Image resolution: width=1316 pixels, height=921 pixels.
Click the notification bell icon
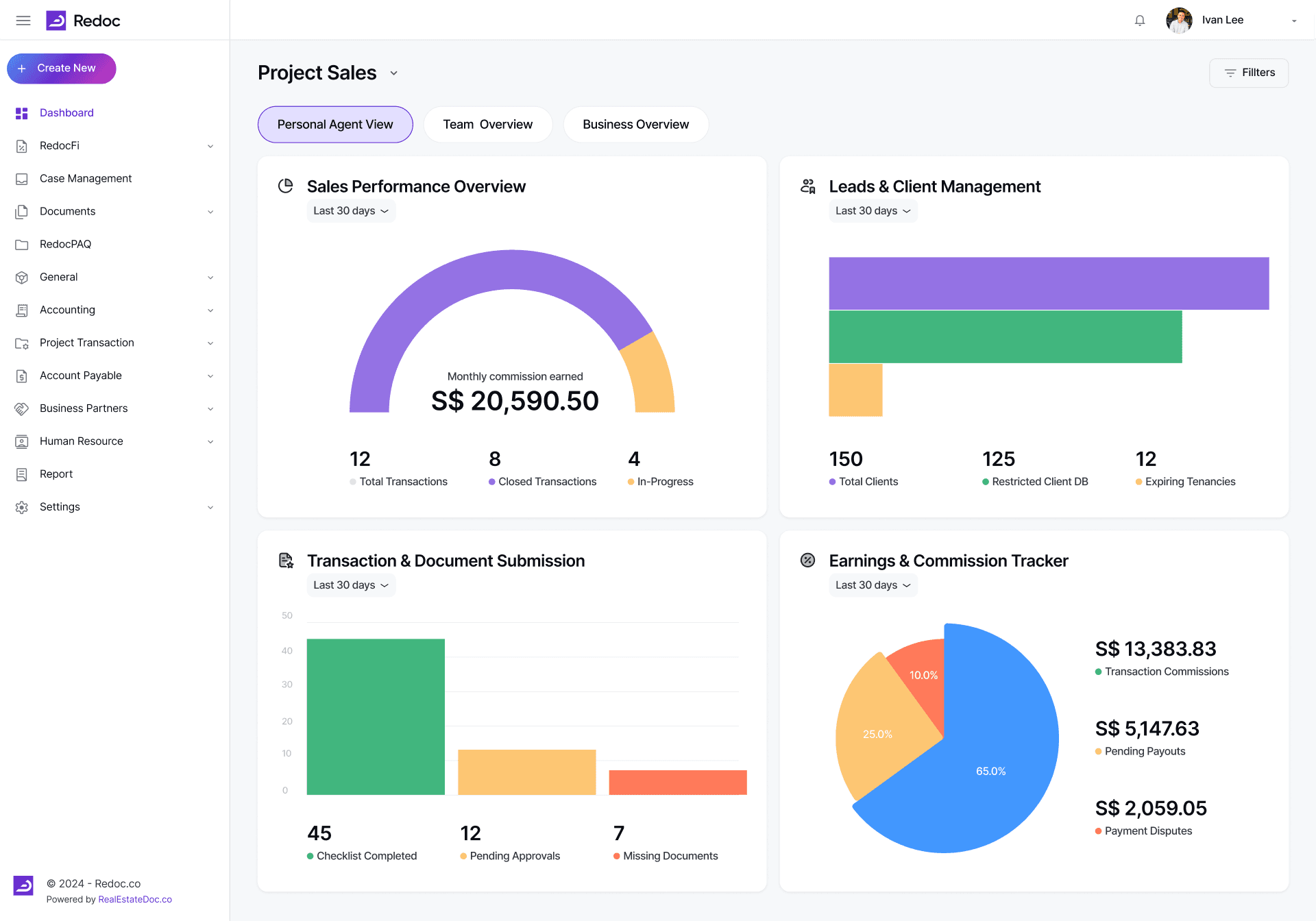(1140, 21)
